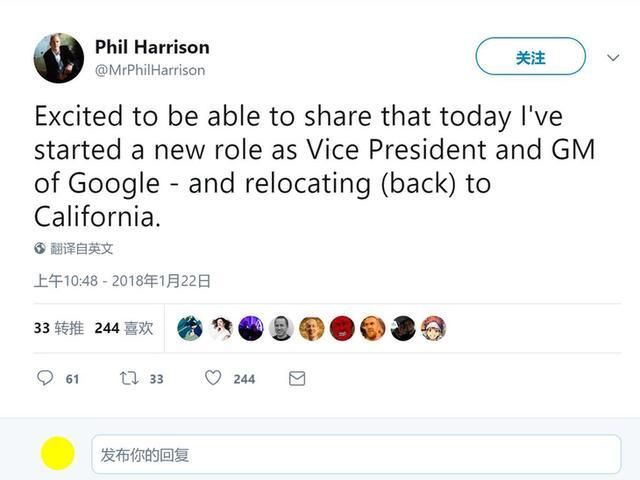The width and height of the screenshot is (640, 480).
Task: Click the envelope direct message icon
Action: (x=297, y=378)
